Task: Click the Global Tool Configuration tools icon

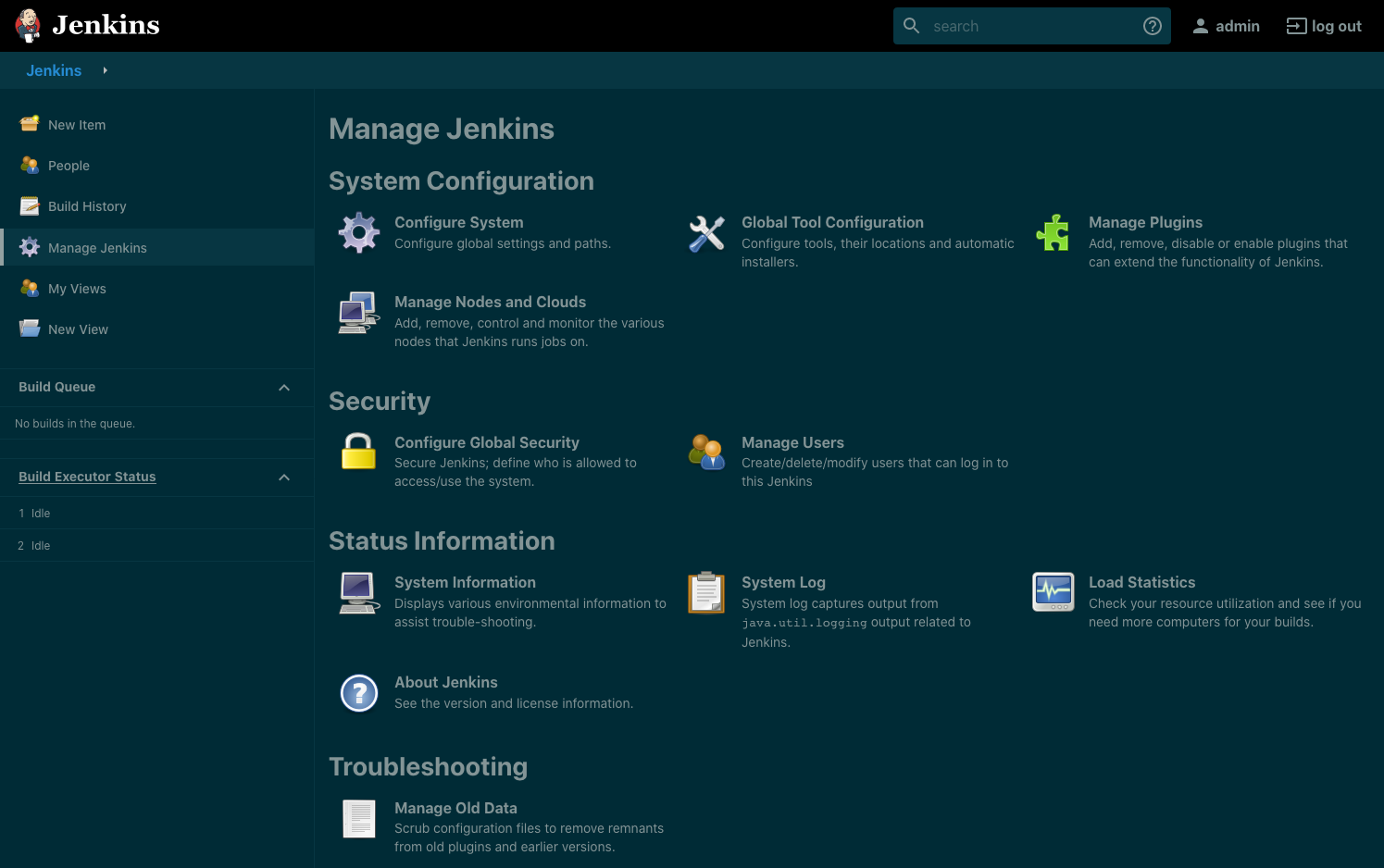Action: [x=706, y=233]
